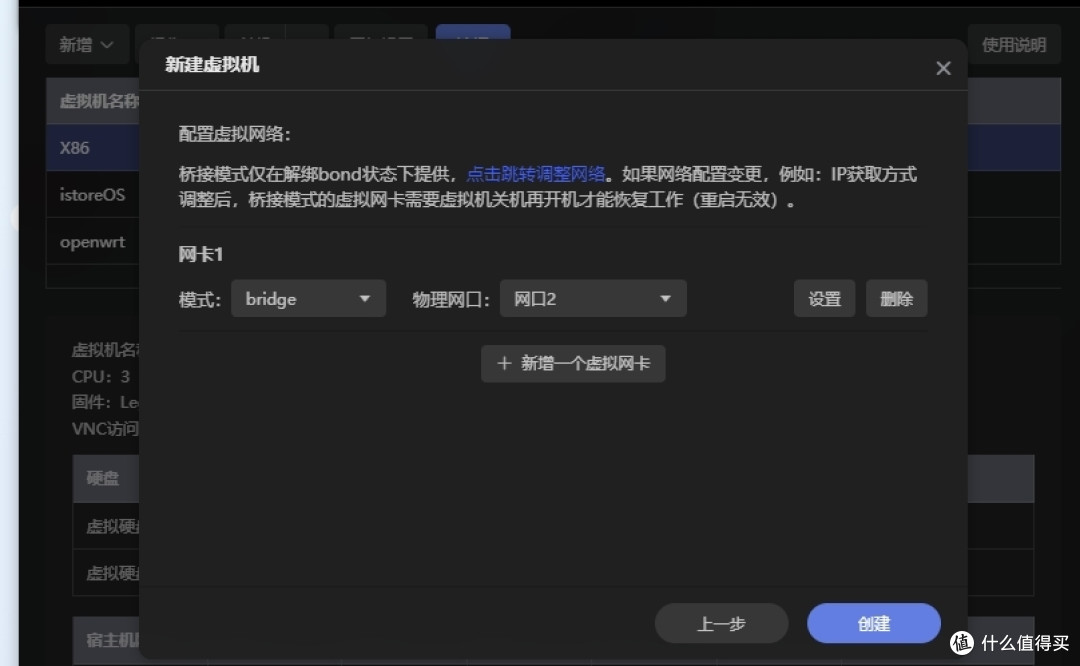The image size is (1080, 666).
Task: Select the openwrt virtual machine row
Action: pyautogui.click(x=93, y=242)
